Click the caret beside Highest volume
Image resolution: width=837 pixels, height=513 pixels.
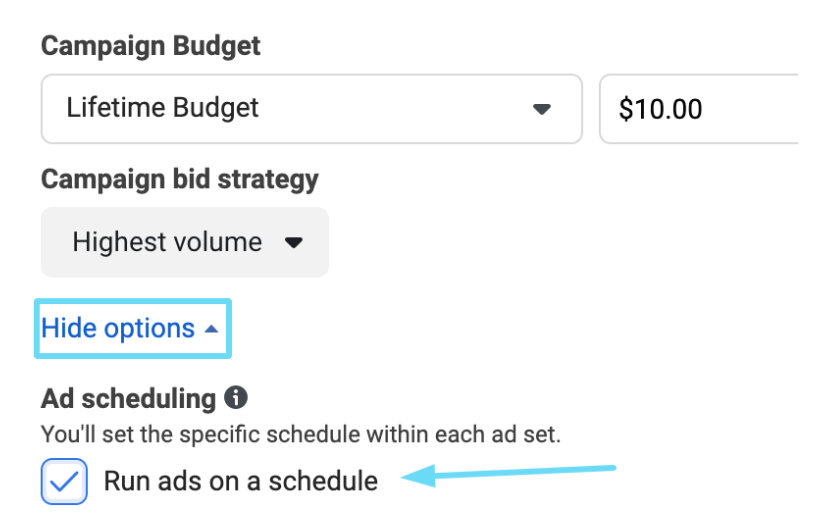[293, 242]
